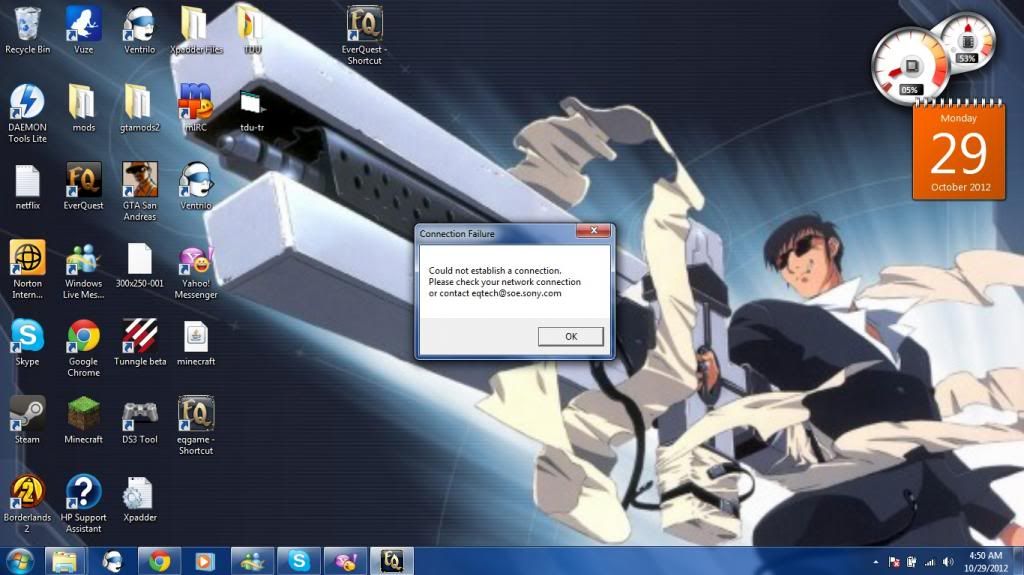Select the EverQuest icon beside netflix
Screen dimensions: 1024x575
tap(84, 187)
